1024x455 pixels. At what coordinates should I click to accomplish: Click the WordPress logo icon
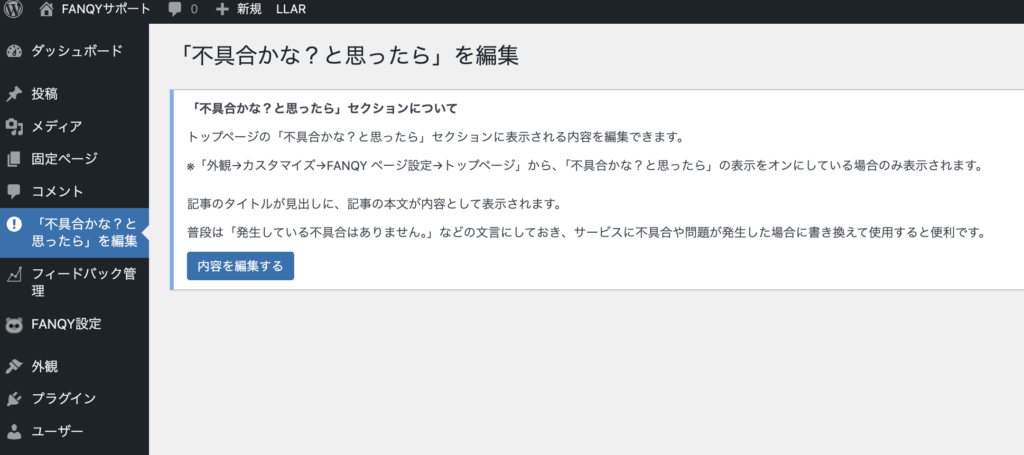click(x=14, y=9)
